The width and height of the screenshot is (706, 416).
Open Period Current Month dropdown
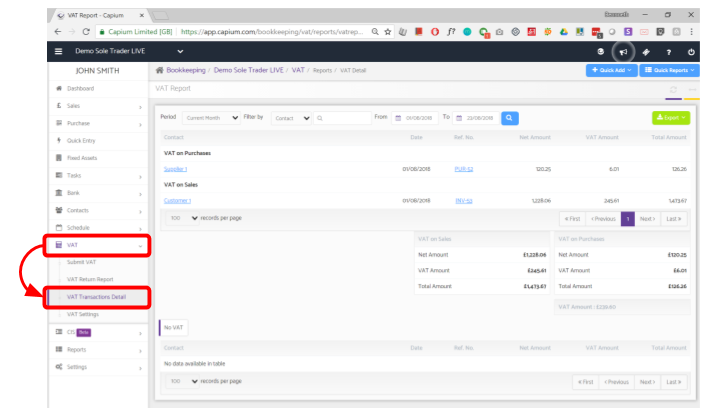[x=211, y=118]
